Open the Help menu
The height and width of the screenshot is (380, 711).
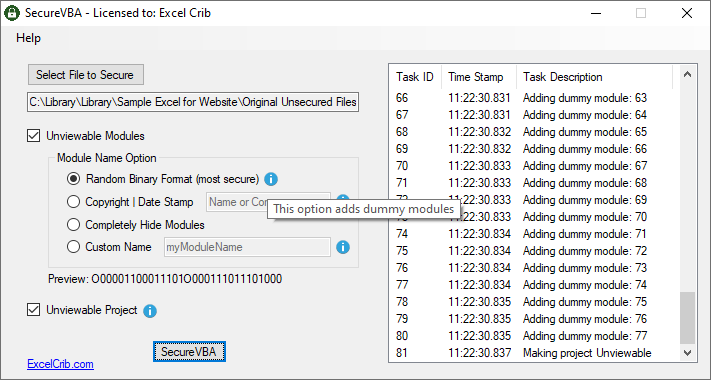(28, 38)
